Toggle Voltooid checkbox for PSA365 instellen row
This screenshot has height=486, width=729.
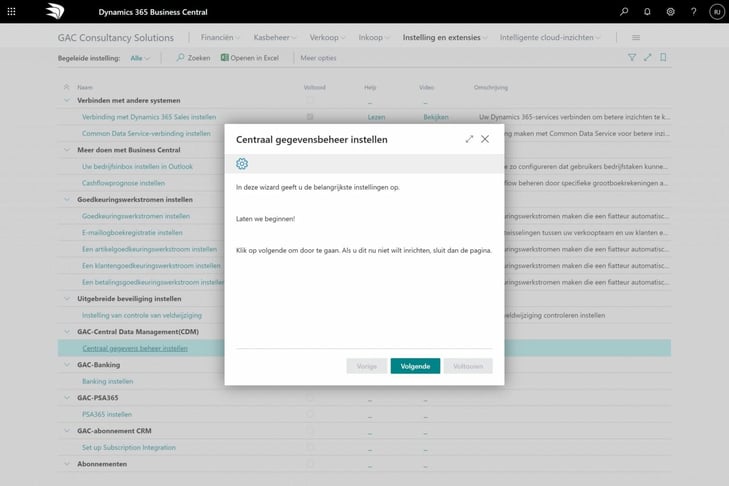pyautogui.click(x=310, y=414)
